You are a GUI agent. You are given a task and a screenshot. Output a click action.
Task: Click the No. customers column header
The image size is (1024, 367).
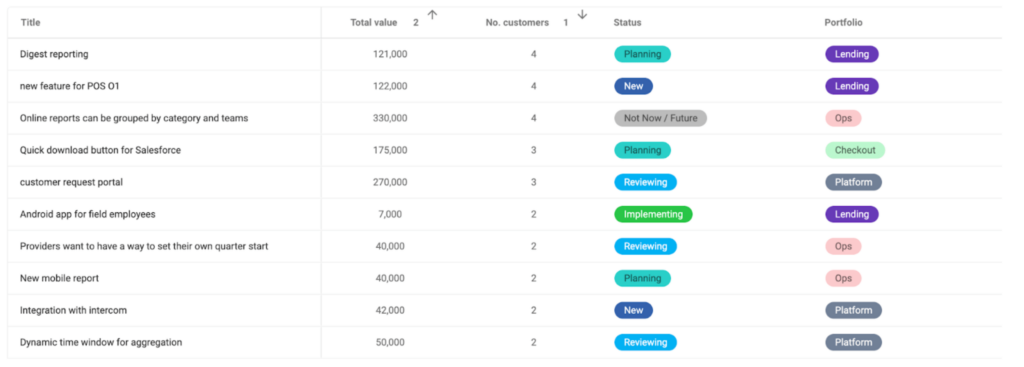(517, 22)
